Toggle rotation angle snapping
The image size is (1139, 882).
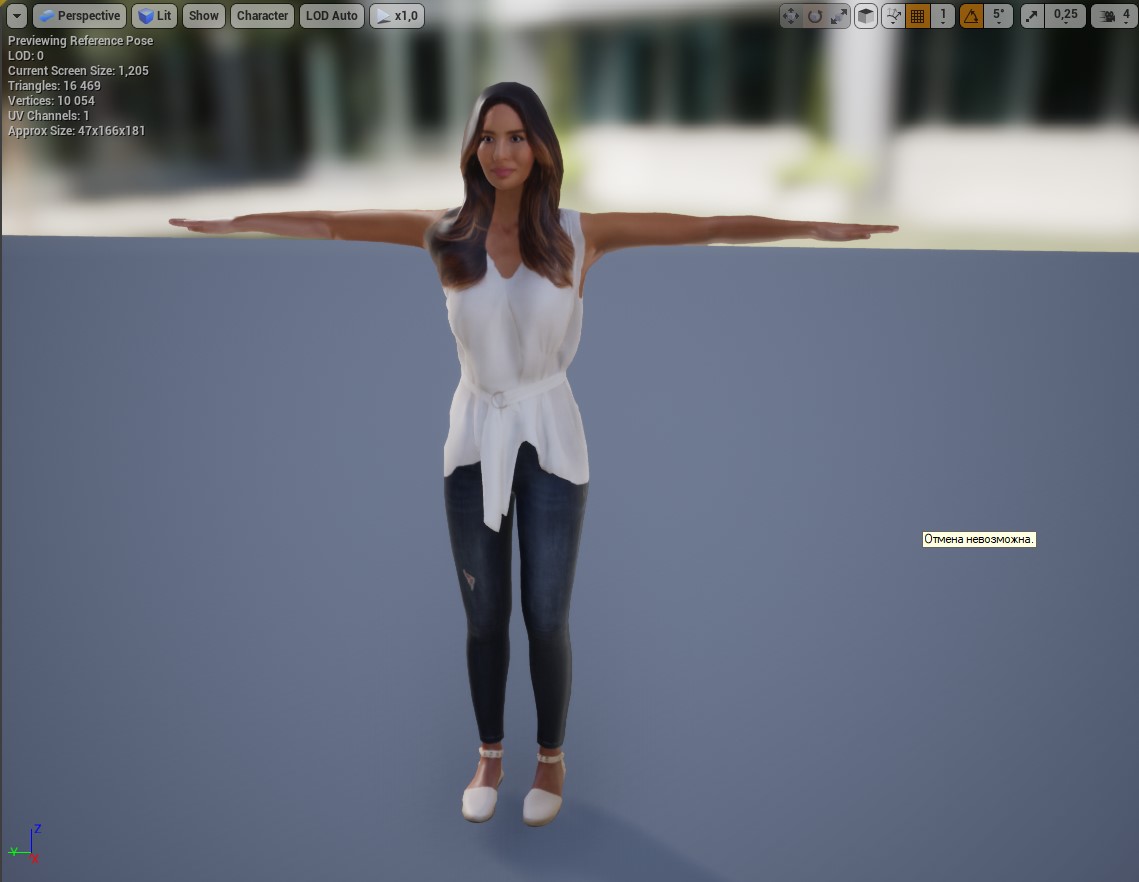pos(971,15)
